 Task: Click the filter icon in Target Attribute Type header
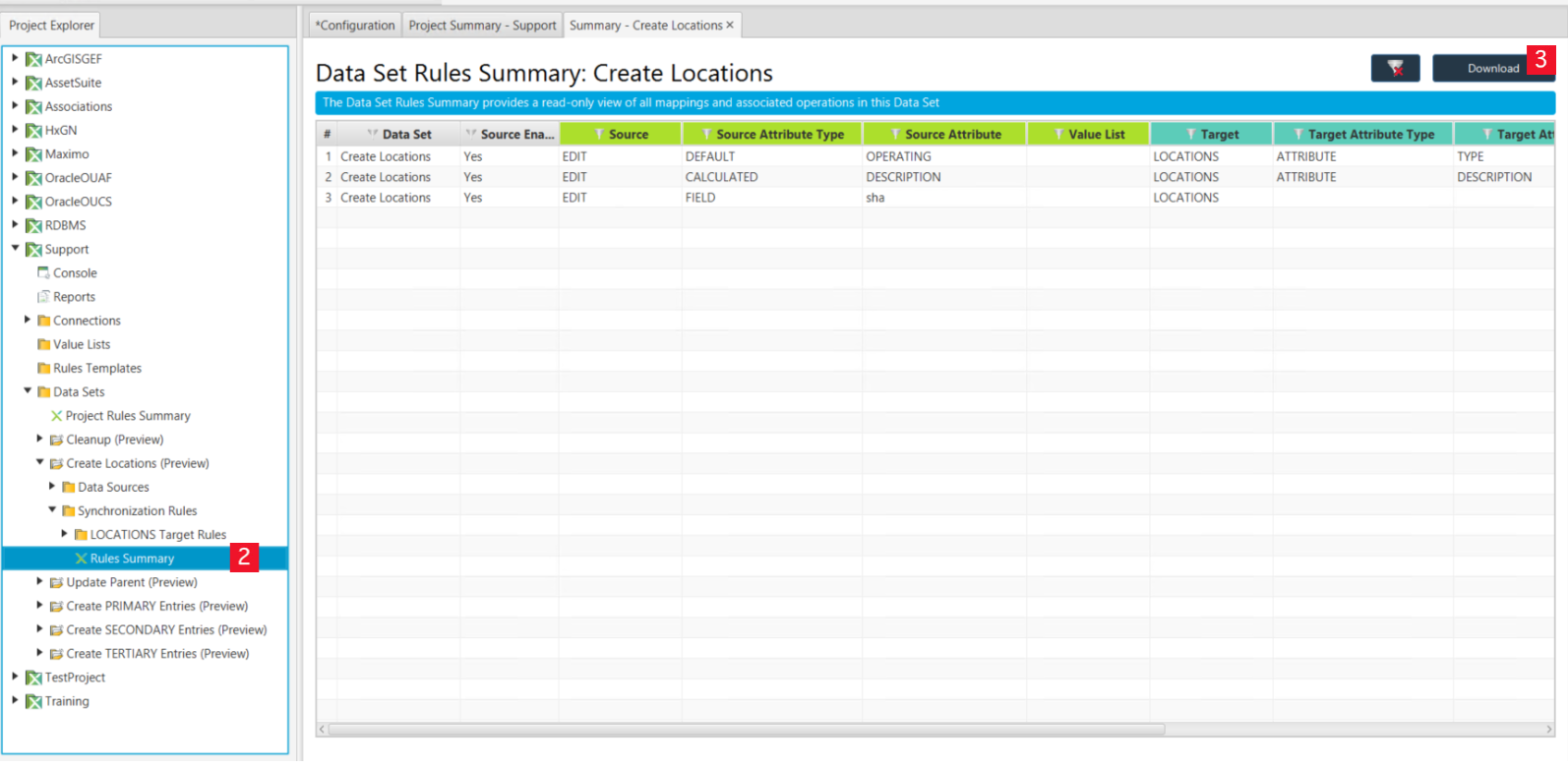[x=1298, y=135]
